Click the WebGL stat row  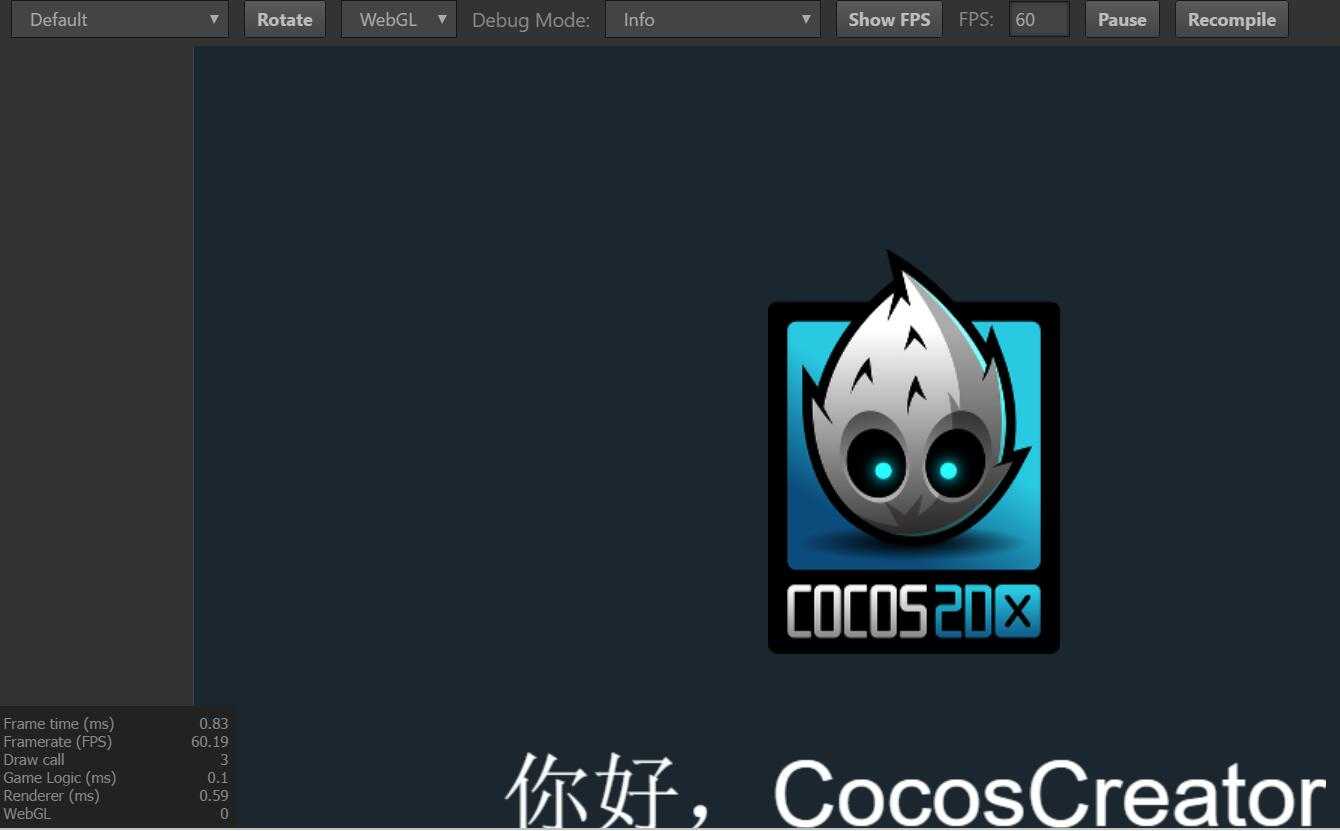116,813
